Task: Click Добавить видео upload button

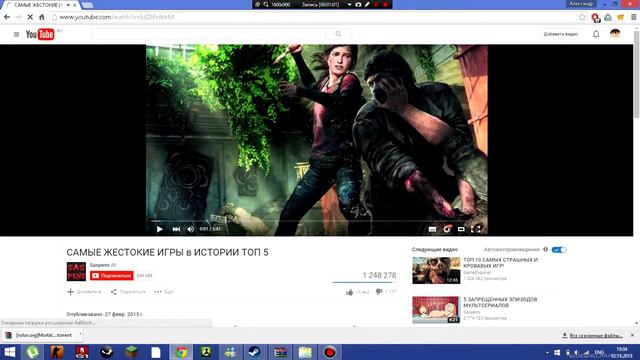Action: (561, 34)
